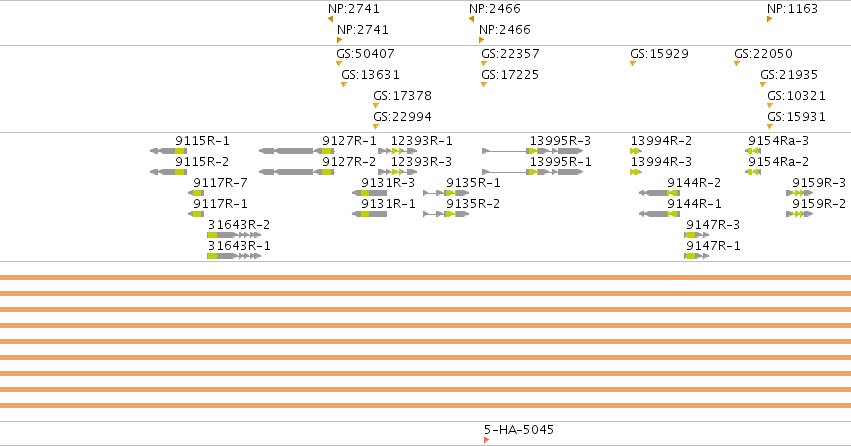This screenshot has height=446, width=851.
Task: Open the 9131R-1 transcript label
Action: click(388, 204)
